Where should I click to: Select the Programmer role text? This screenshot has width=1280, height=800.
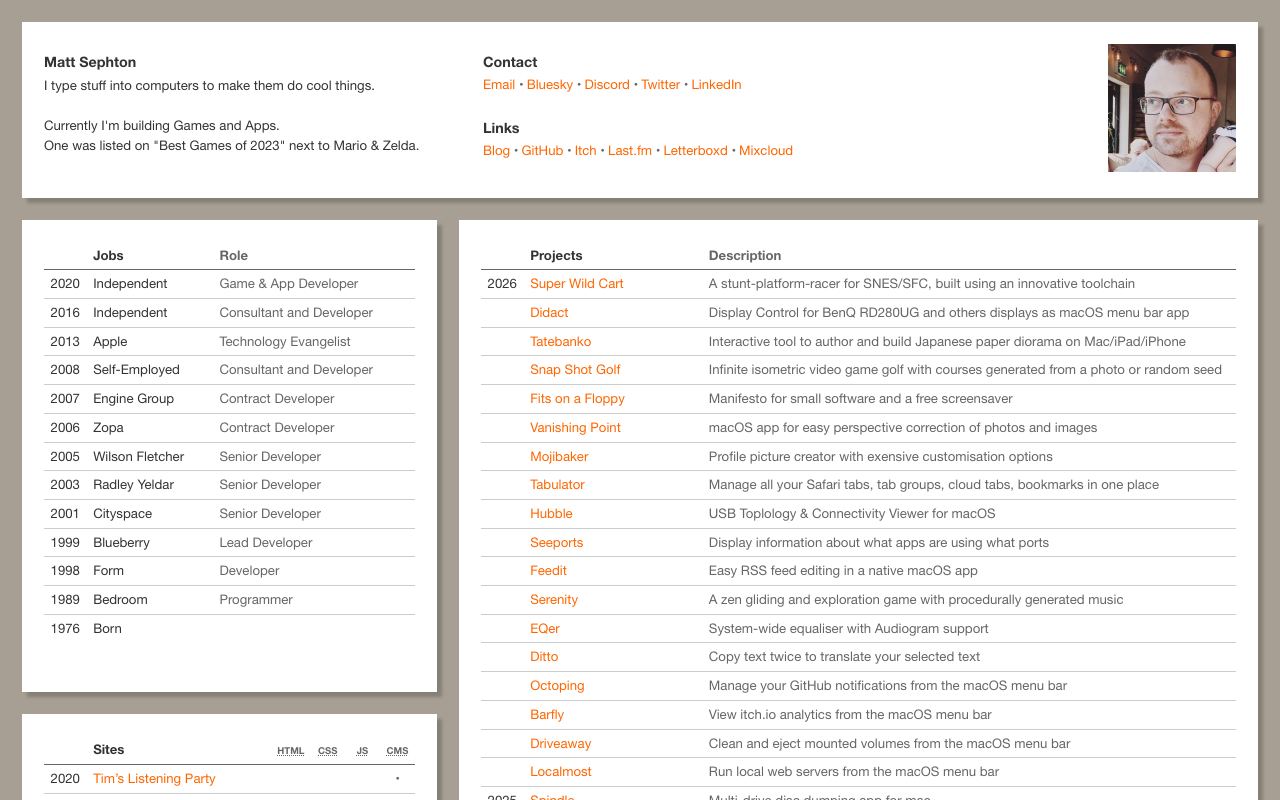(x=256, y=600)
